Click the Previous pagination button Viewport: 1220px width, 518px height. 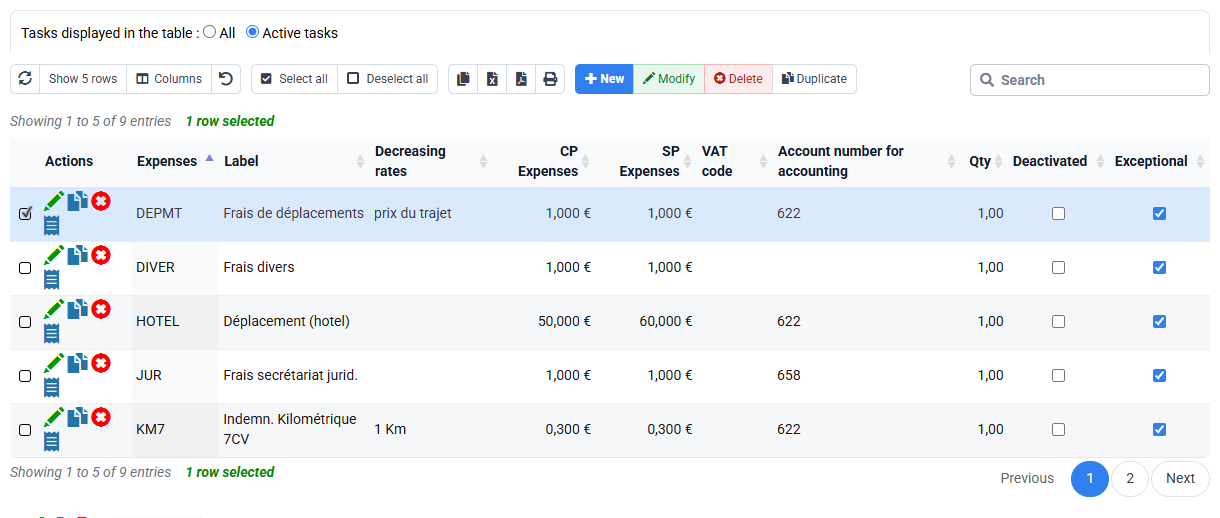[x=1027, y=478]
